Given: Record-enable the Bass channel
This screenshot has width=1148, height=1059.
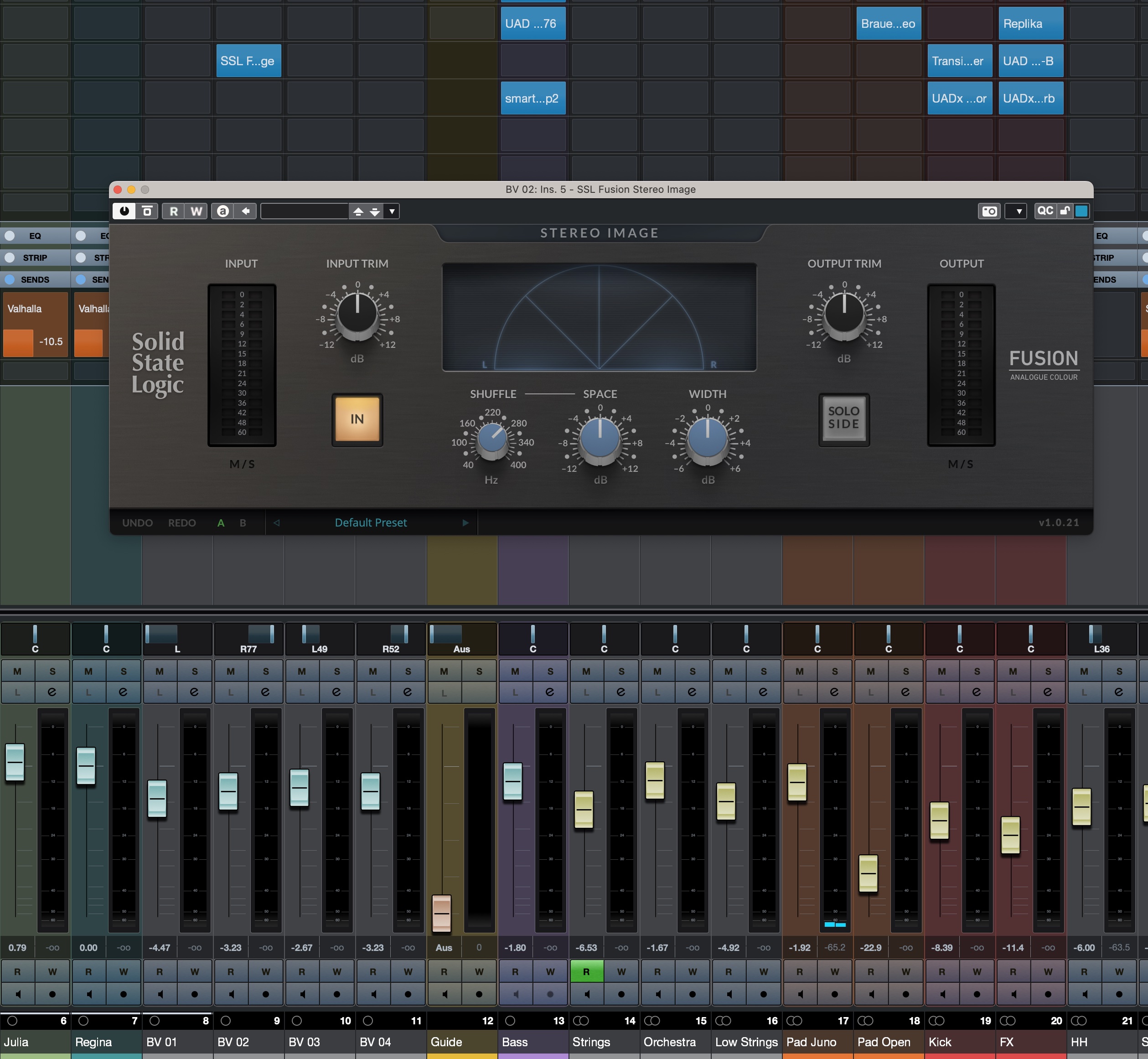Looking at the screenshot, I should pyautogui.click(x=550, y=994).
